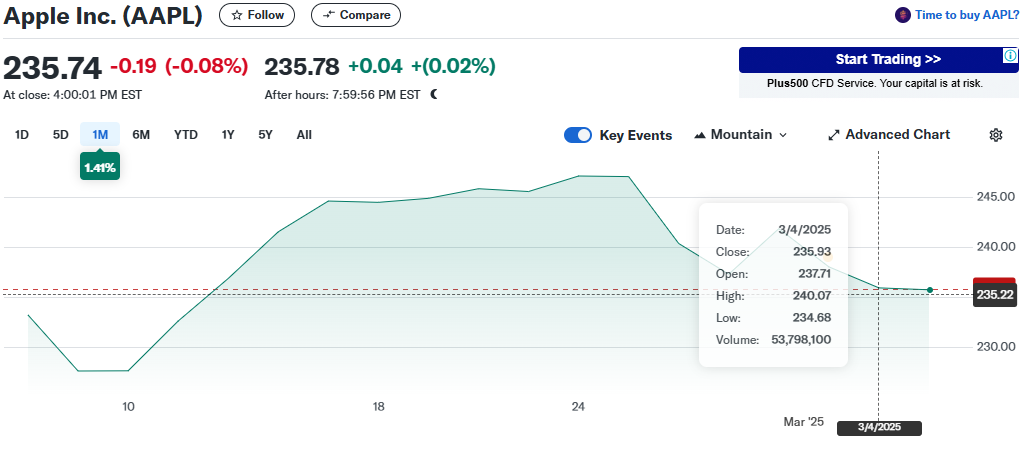1024x451 pixels.
Task: Click the latest data point dot
Action: (930, 290)
